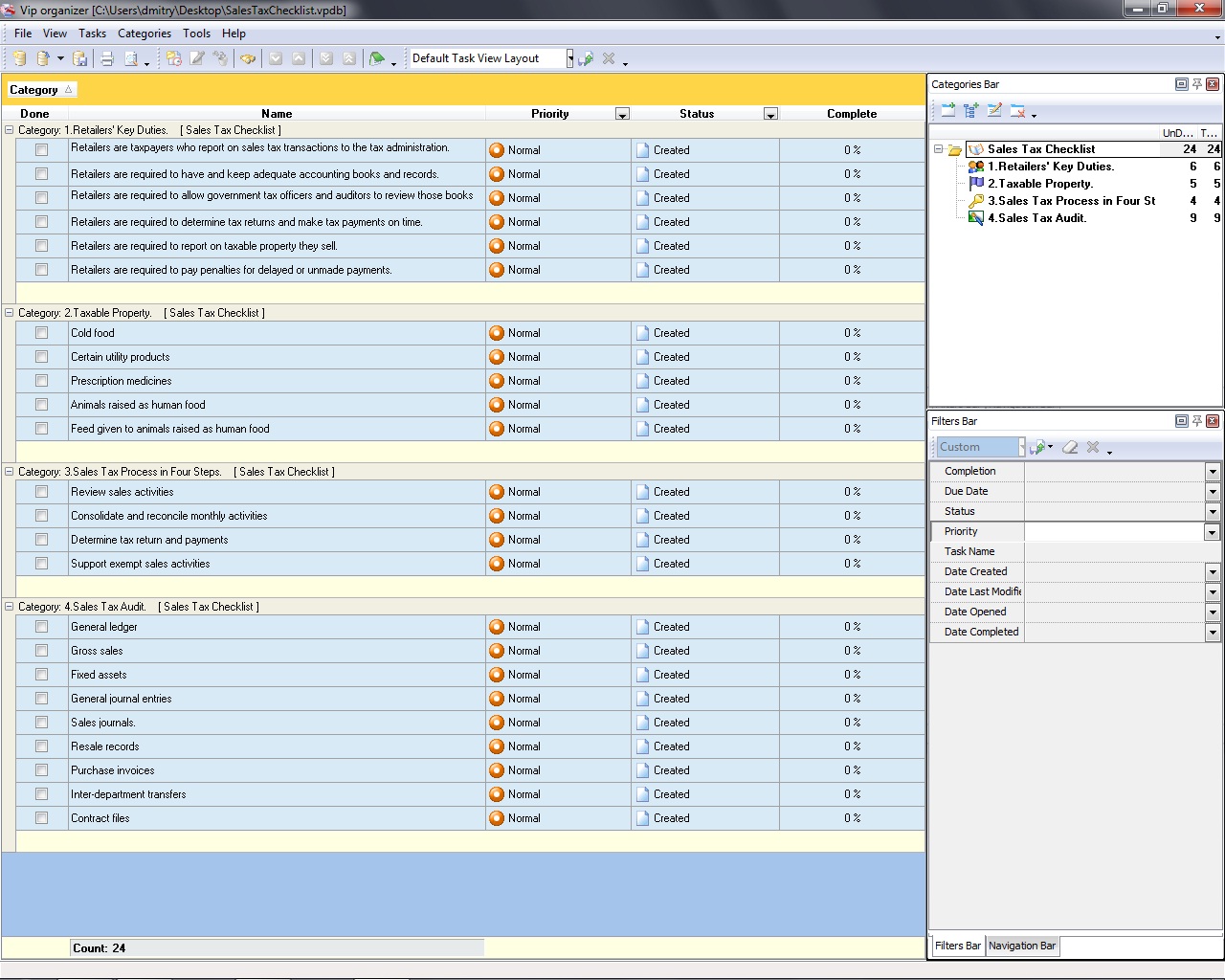This screenshot has height=980, width=1225.
Task: Click the add category icon in Categories Bar
Action: [947, 111]
